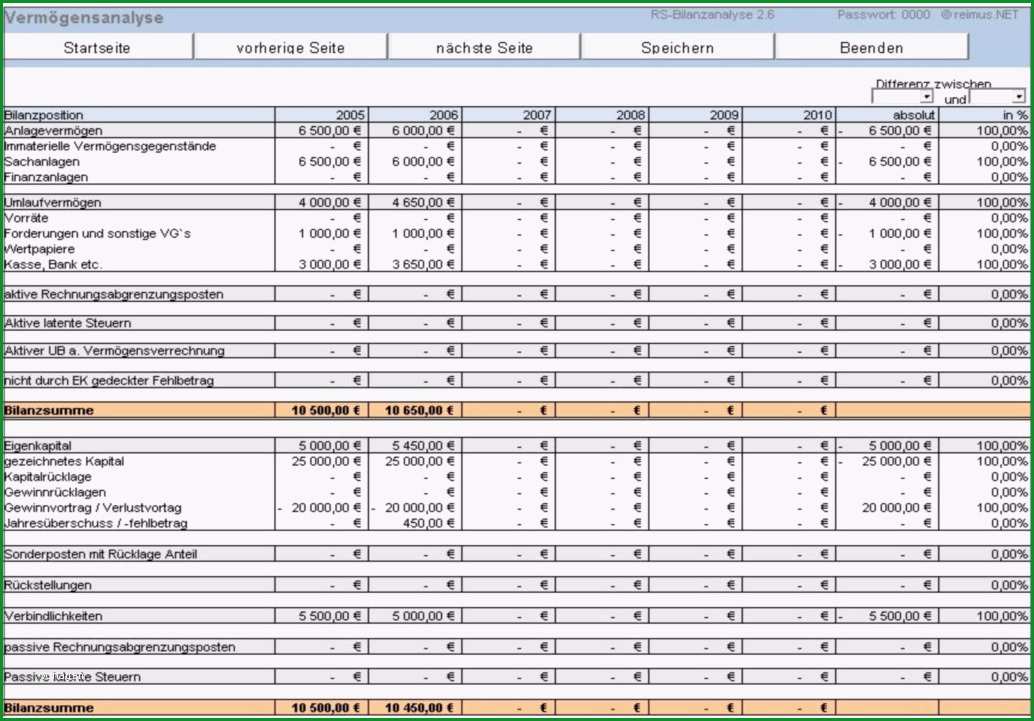Select the Kasse, Bank etc. label
This screenshot has height=721, width=1034.
point(53,265)
